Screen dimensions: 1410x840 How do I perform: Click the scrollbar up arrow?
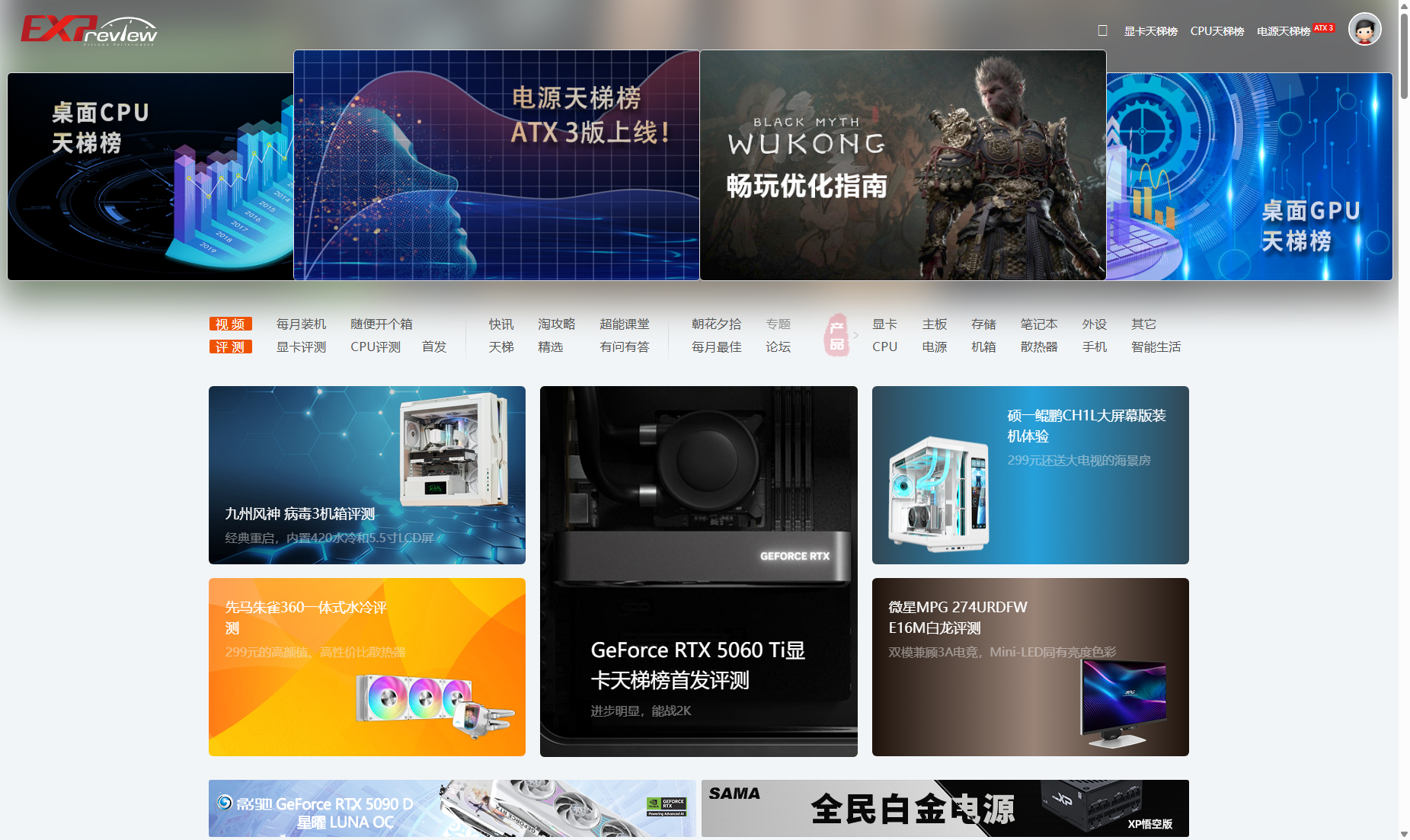click(x=1404, y=5)
